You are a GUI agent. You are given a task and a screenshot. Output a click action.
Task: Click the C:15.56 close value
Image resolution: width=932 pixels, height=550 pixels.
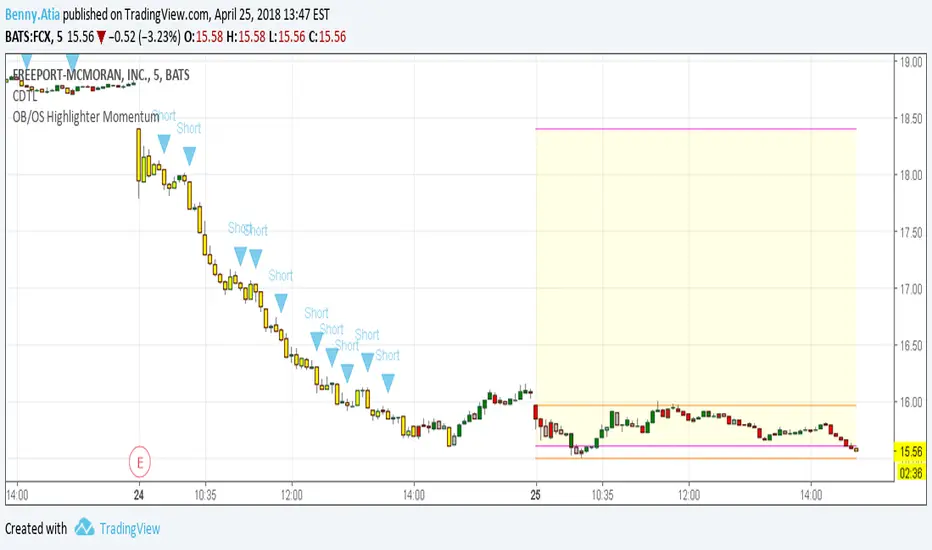327,37
